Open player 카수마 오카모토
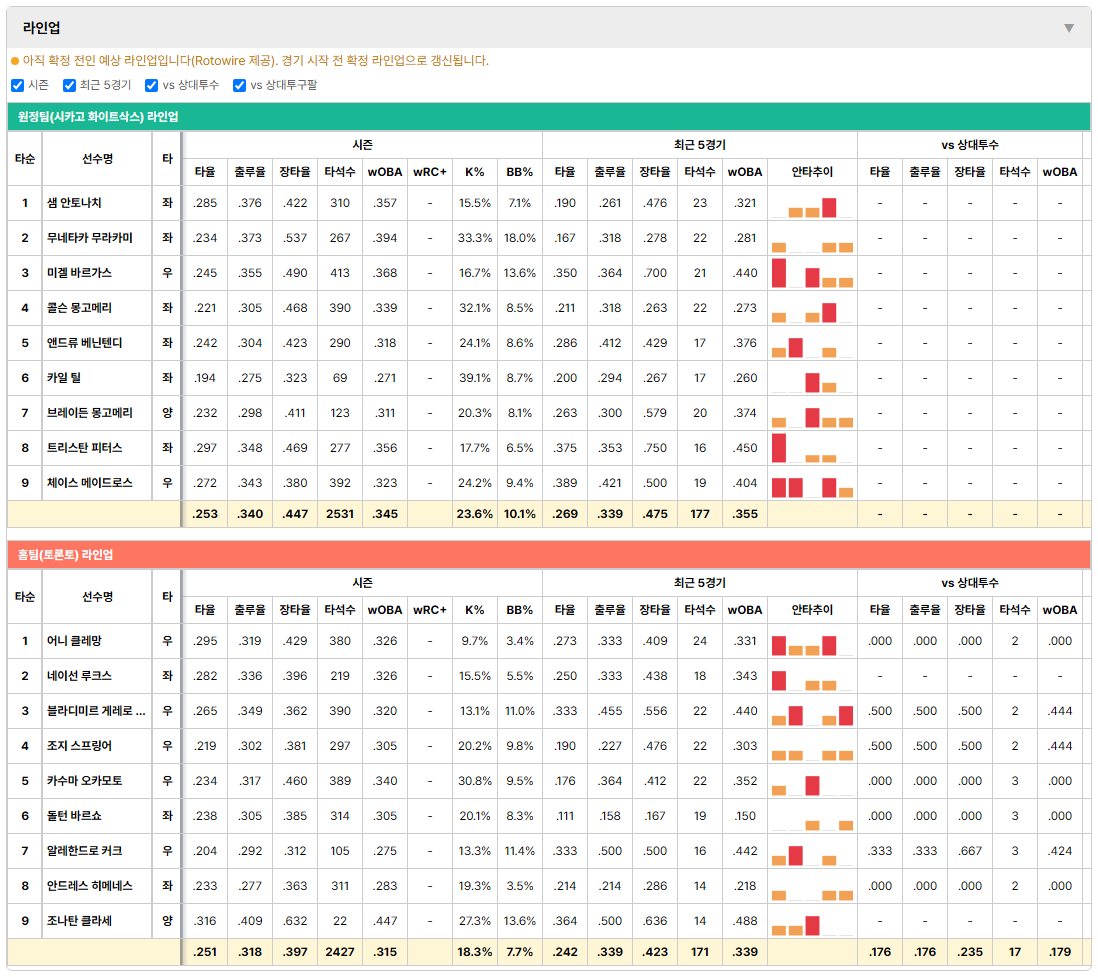 (84, 781)
